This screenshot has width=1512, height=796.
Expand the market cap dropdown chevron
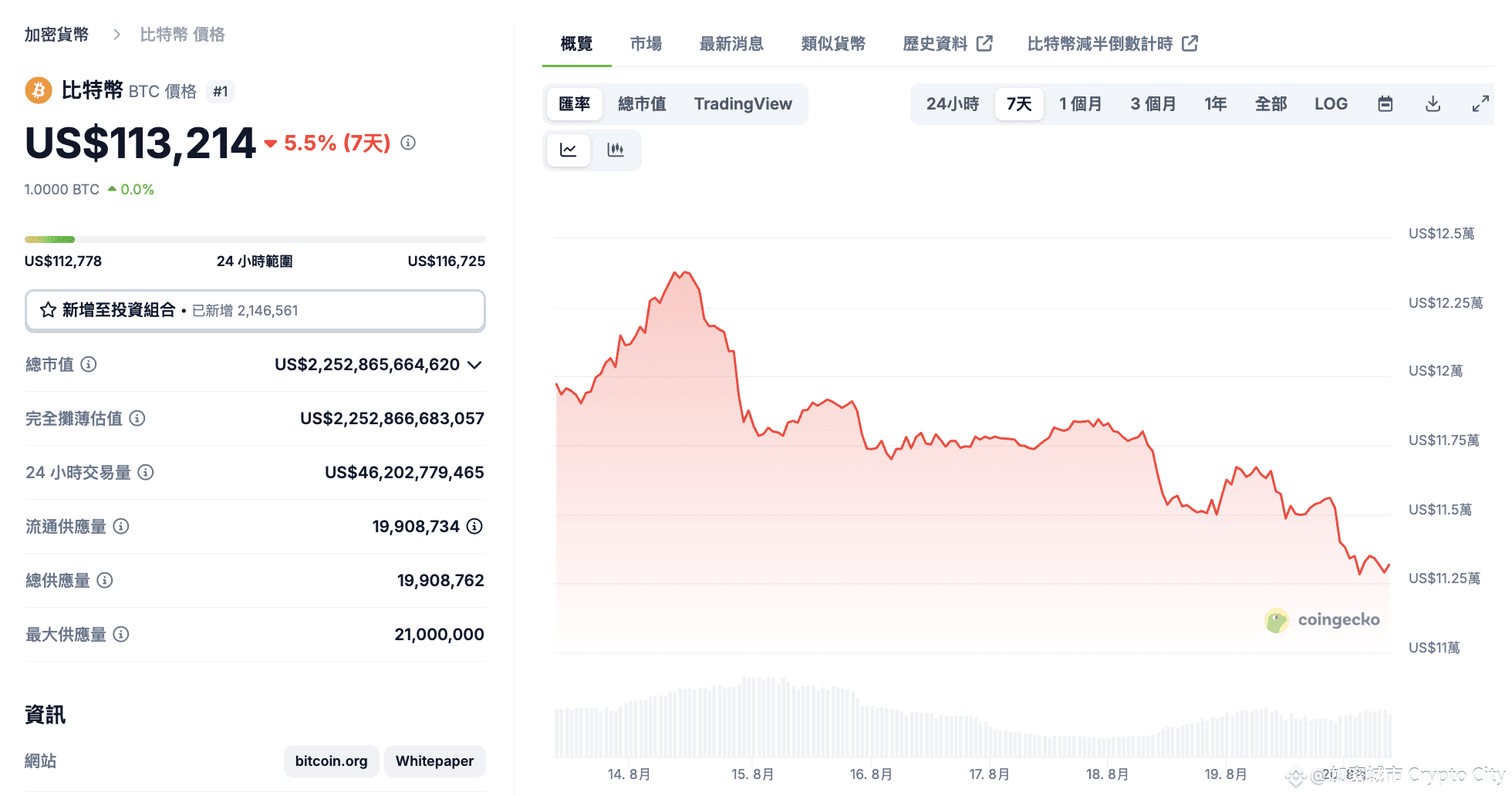(x=474, y=365)
